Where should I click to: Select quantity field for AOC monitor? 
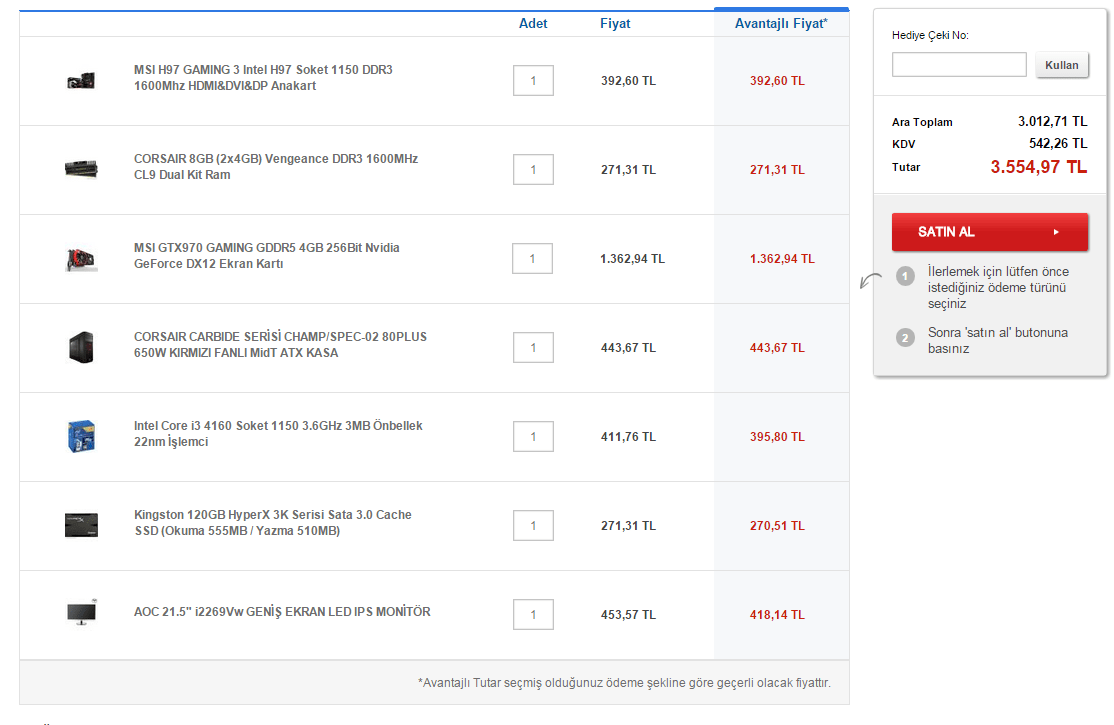click(533, 614)
